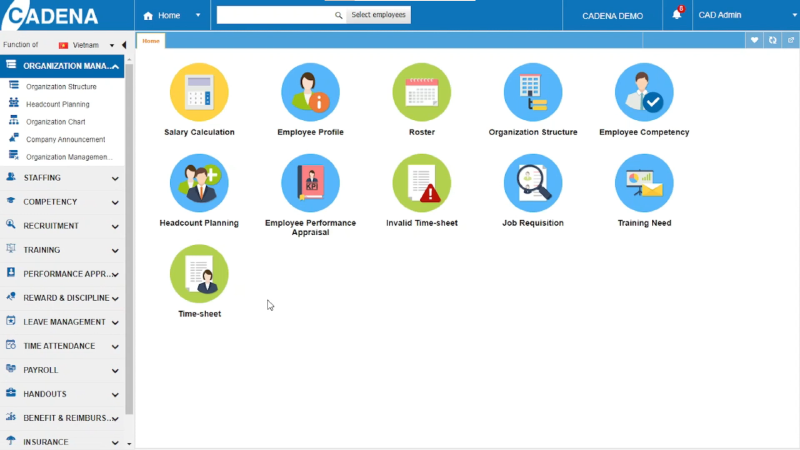Open the Employee Competency icon
This screenshot has height=450, width=800.
(x=644, y=92)
